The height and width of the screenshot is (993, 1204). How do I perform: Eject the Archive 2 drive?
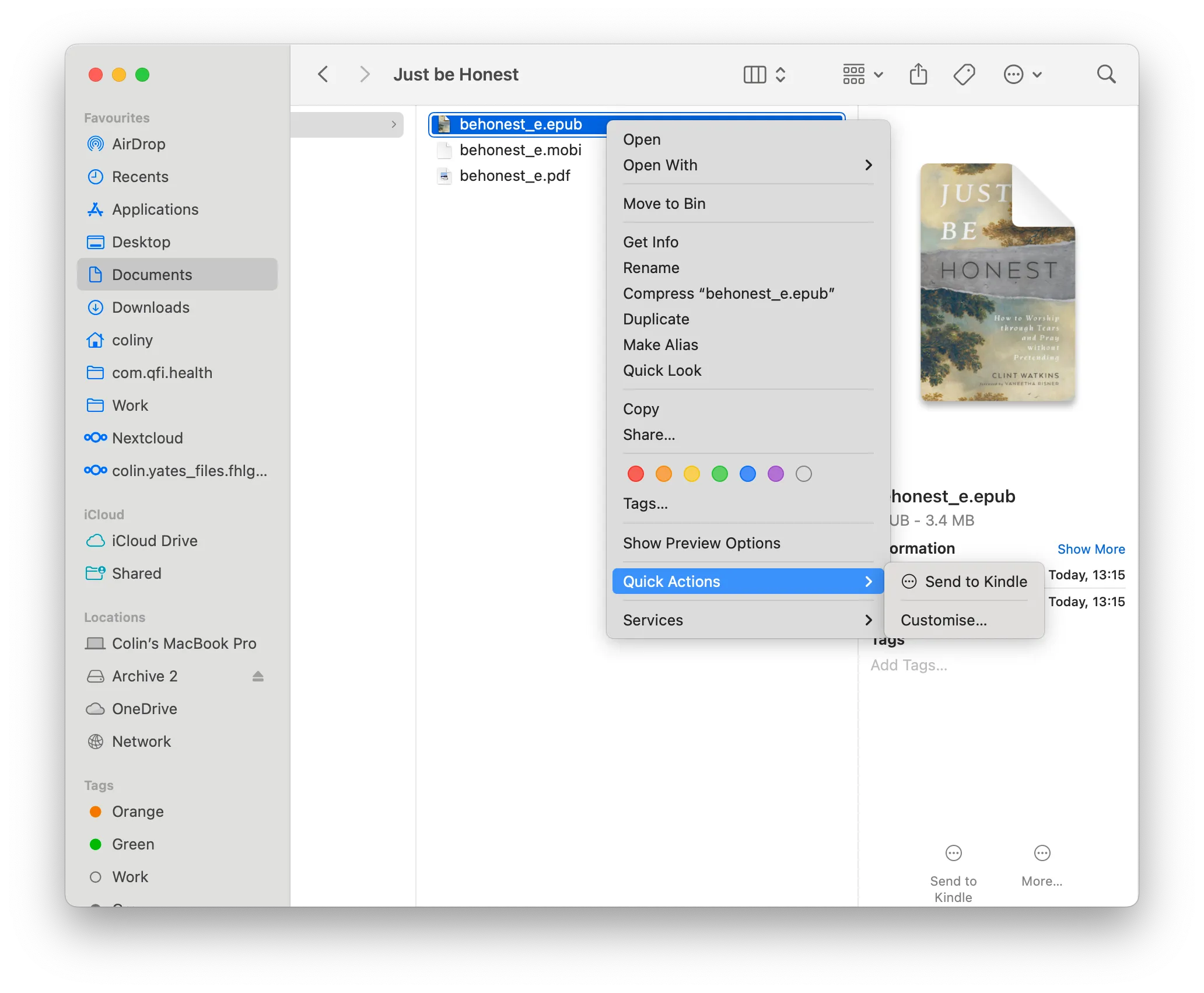coord(258,676)
